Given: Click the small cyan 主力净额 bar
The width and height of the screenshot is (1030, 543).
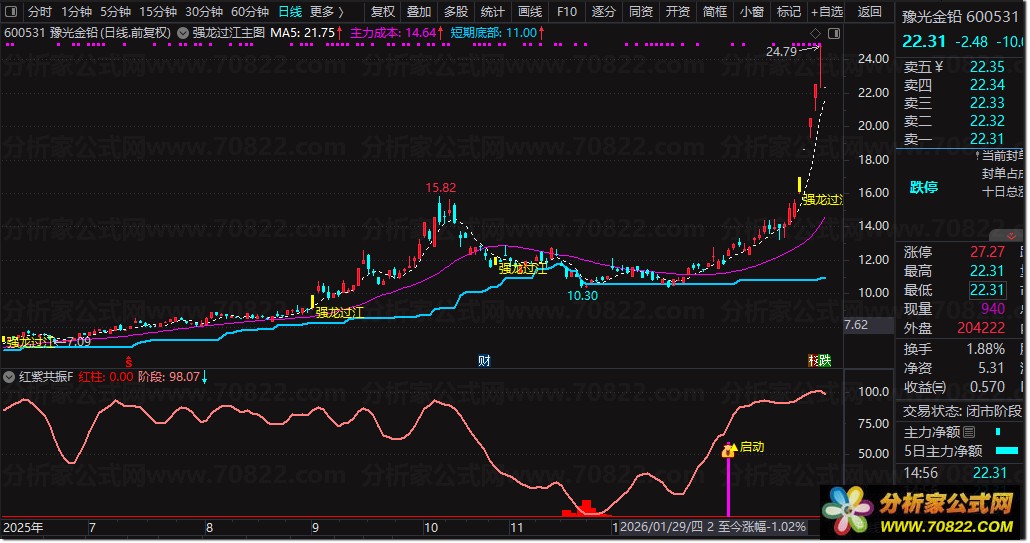Looking at the screenshot, I should pyautogui.click(x=998, y=432).
